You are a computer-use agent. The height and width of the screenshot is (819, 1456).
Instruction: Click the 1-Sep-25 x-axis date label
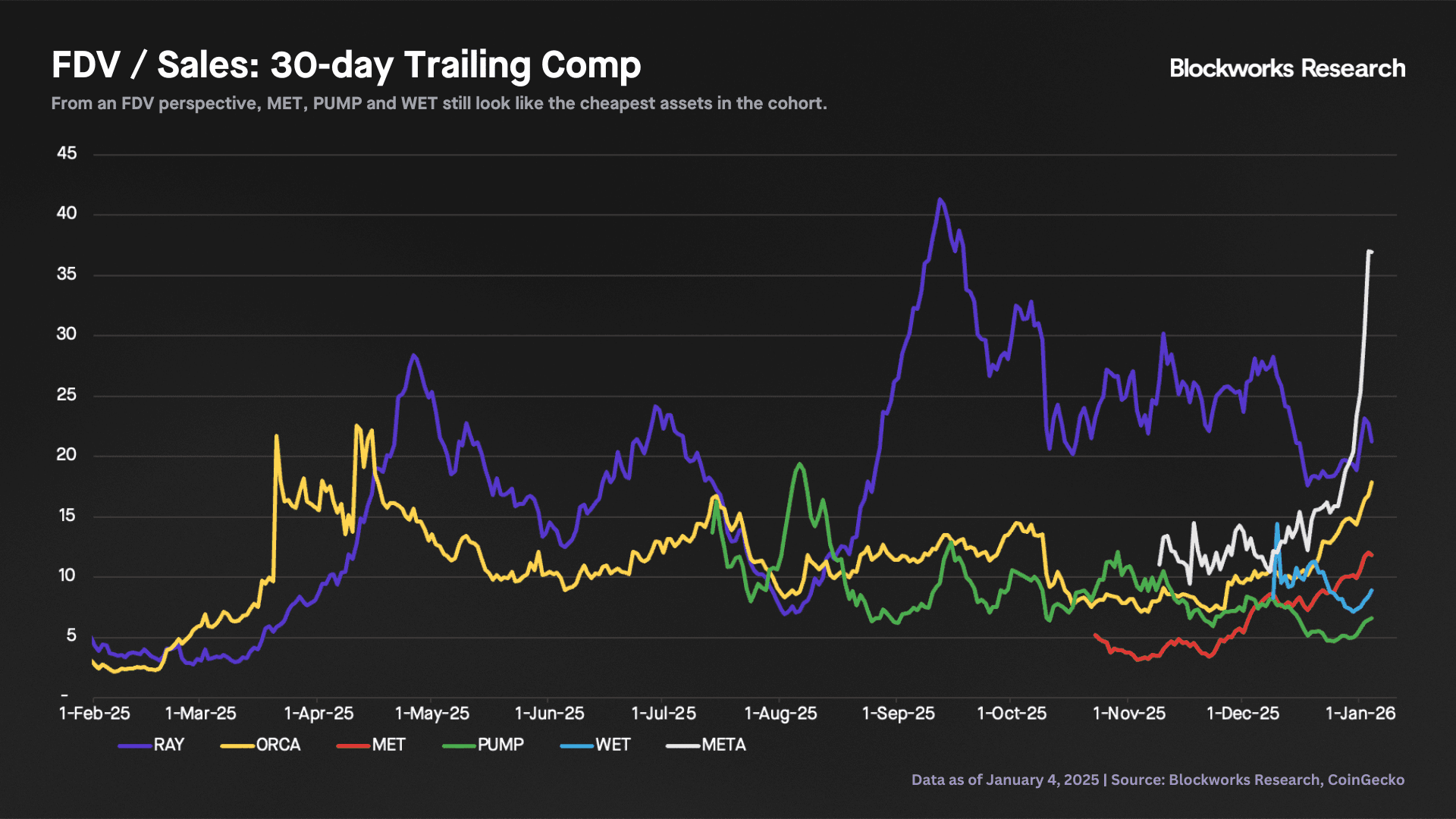click(x=898, y=714)
